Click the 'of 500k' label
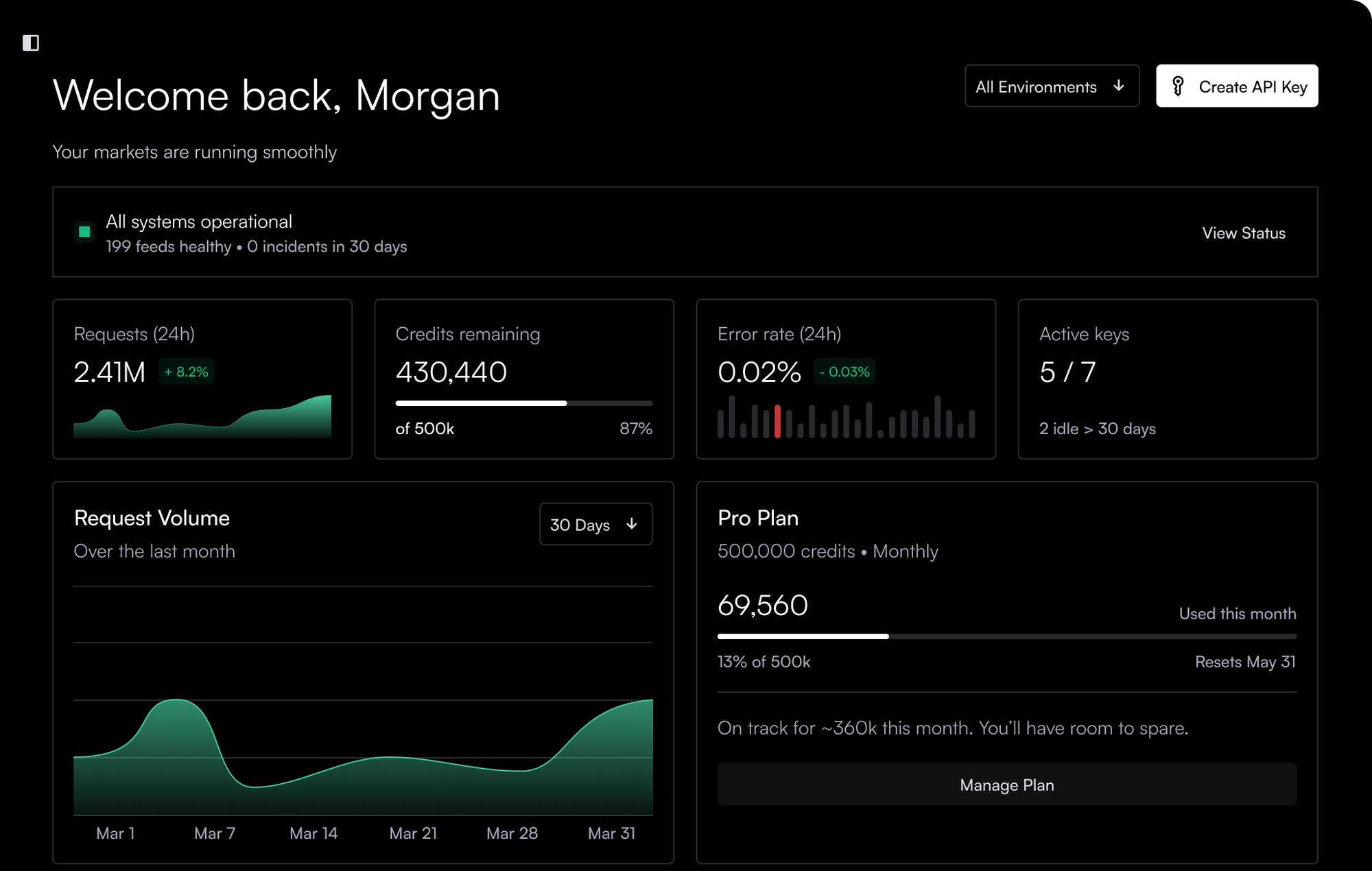 (425, 429)
